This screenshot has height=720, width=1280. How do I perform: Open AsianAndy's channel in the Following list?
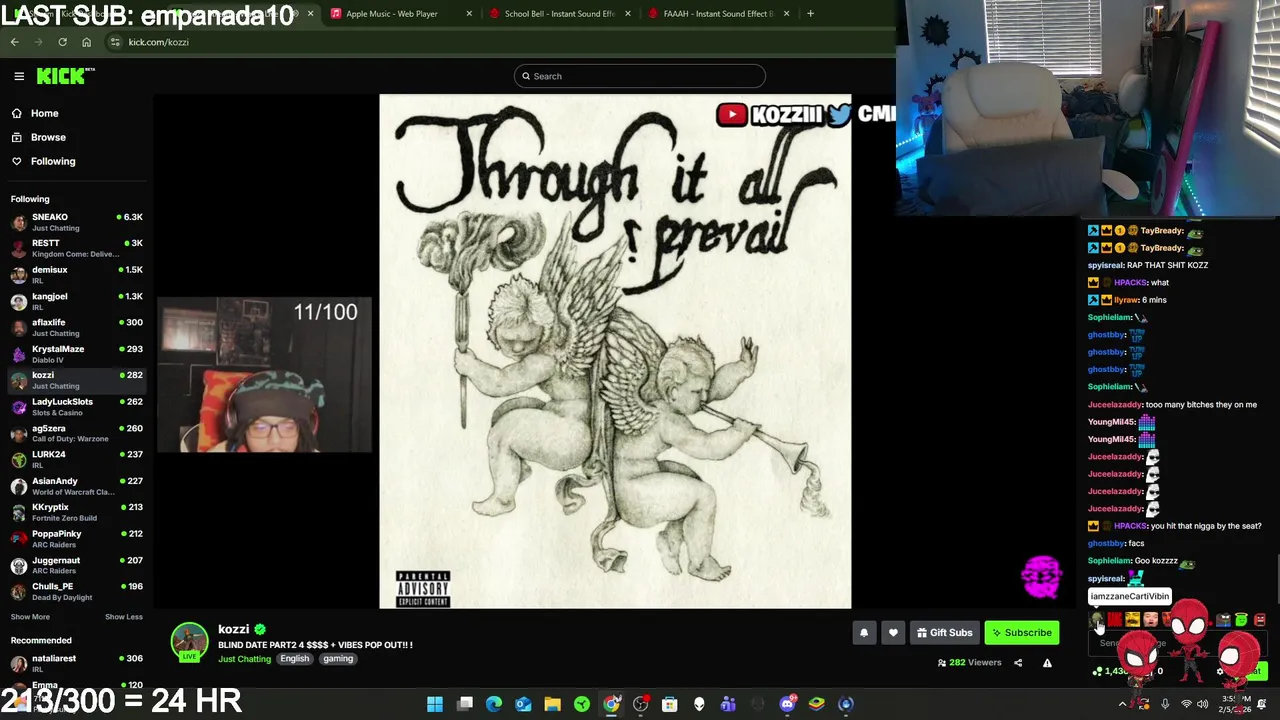click(76, 486)
